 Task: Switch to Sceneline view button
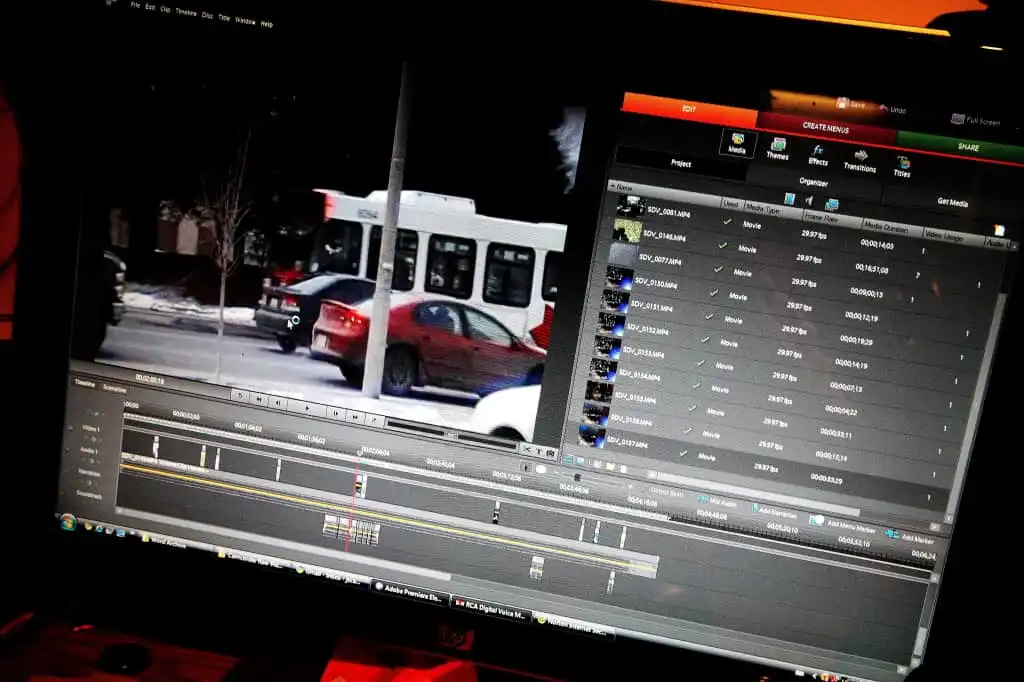(114, 388)
